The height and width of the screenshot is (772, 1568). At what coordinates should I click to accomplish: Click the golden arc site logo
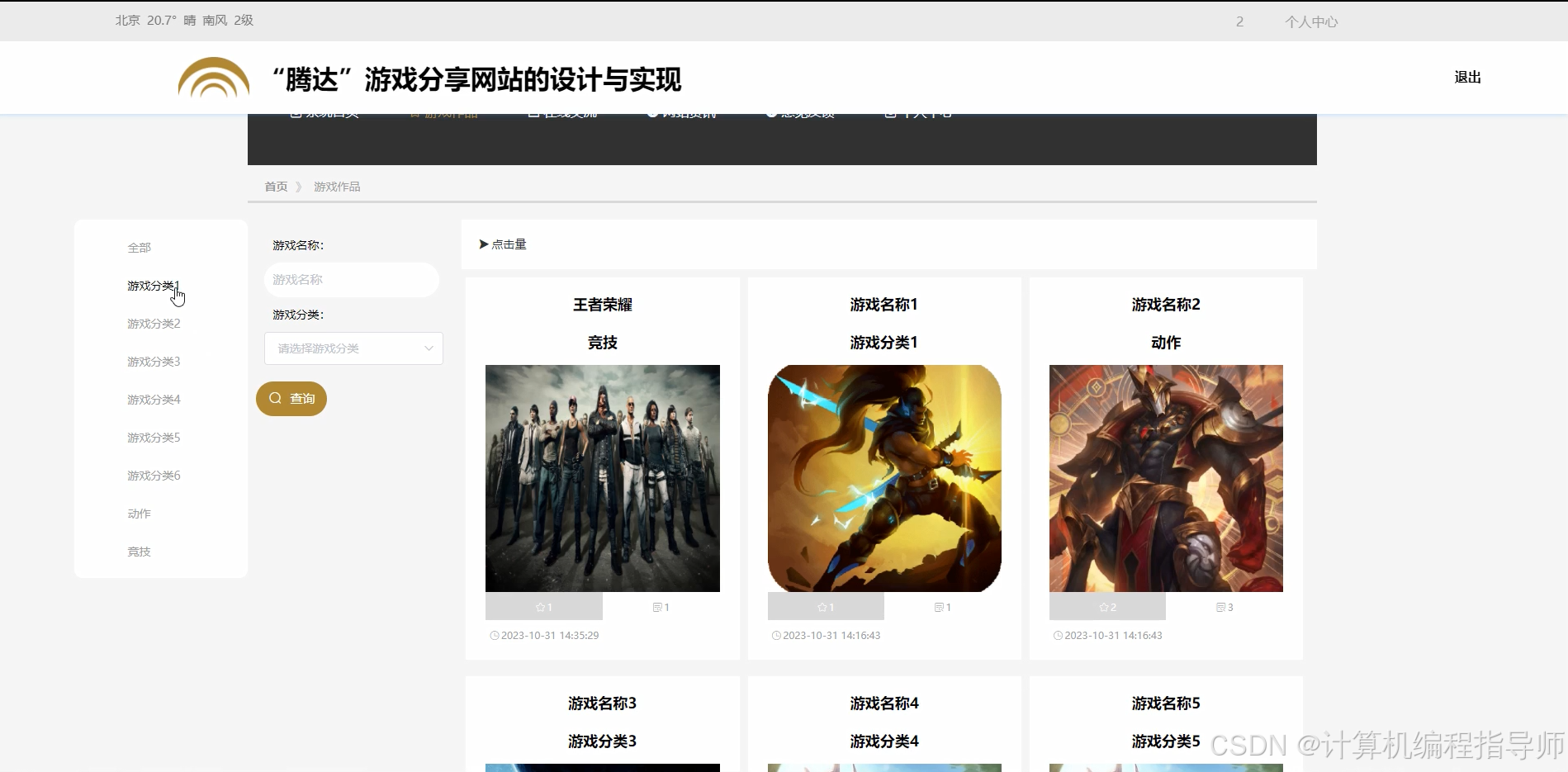214,78
